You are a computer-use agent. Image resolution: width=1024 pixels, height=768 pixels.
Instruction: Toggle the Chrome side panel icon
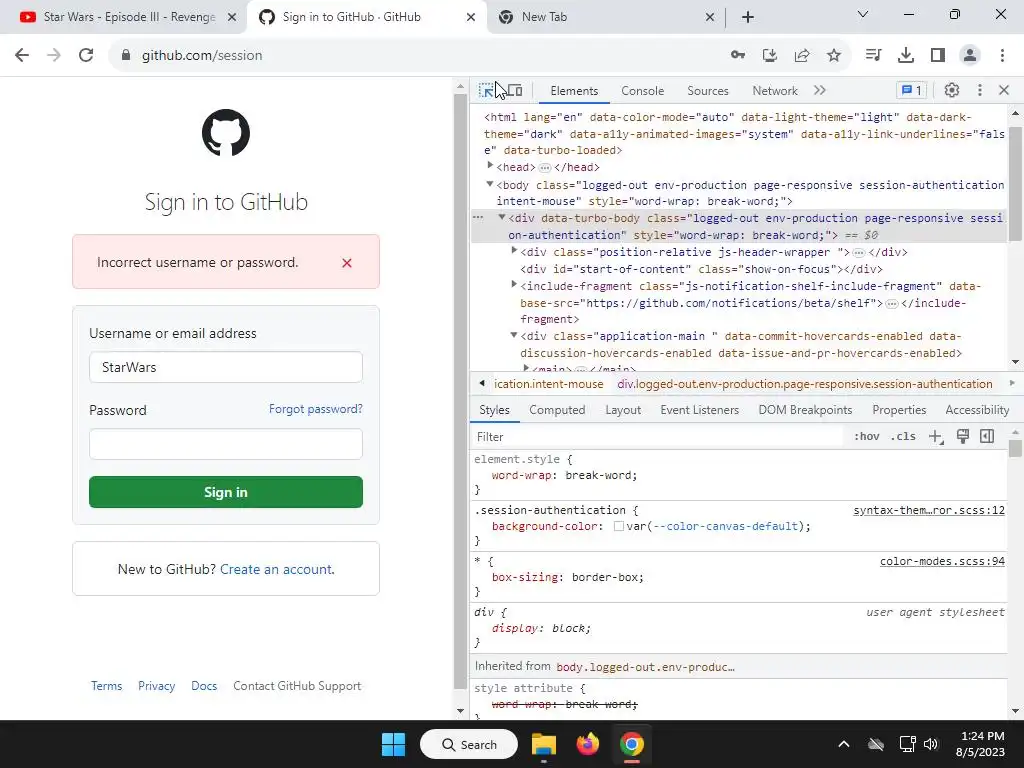pyautogui.click(x=938, y=56)
